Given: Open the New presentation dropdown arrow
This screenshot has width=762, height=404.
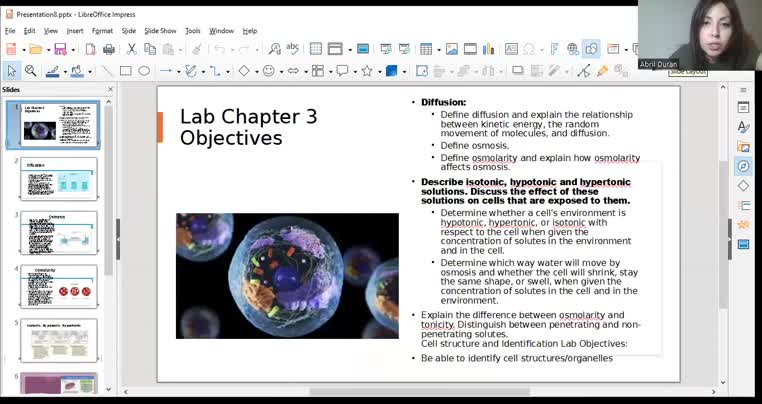Looking at the screenshot, I should pyautogui.click(x=23, y=50).
